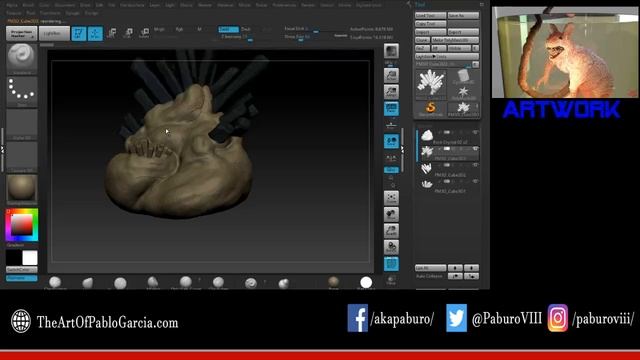Screen dimensions: 640x360
Task: Open the current brush thumbnail picker
Action: click(x=22, y=58)
